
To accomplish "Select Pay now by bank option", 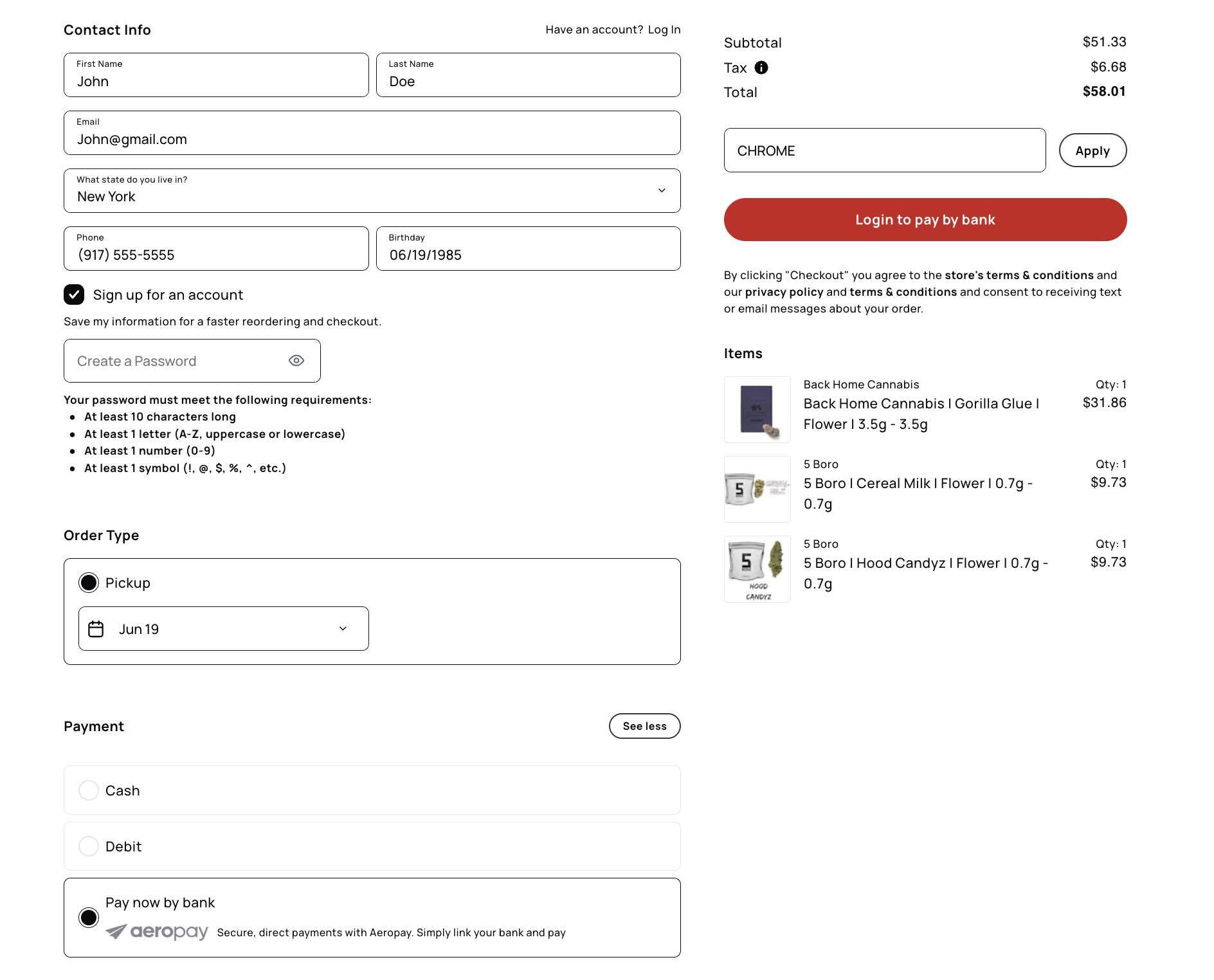I will tap(372, 918).
